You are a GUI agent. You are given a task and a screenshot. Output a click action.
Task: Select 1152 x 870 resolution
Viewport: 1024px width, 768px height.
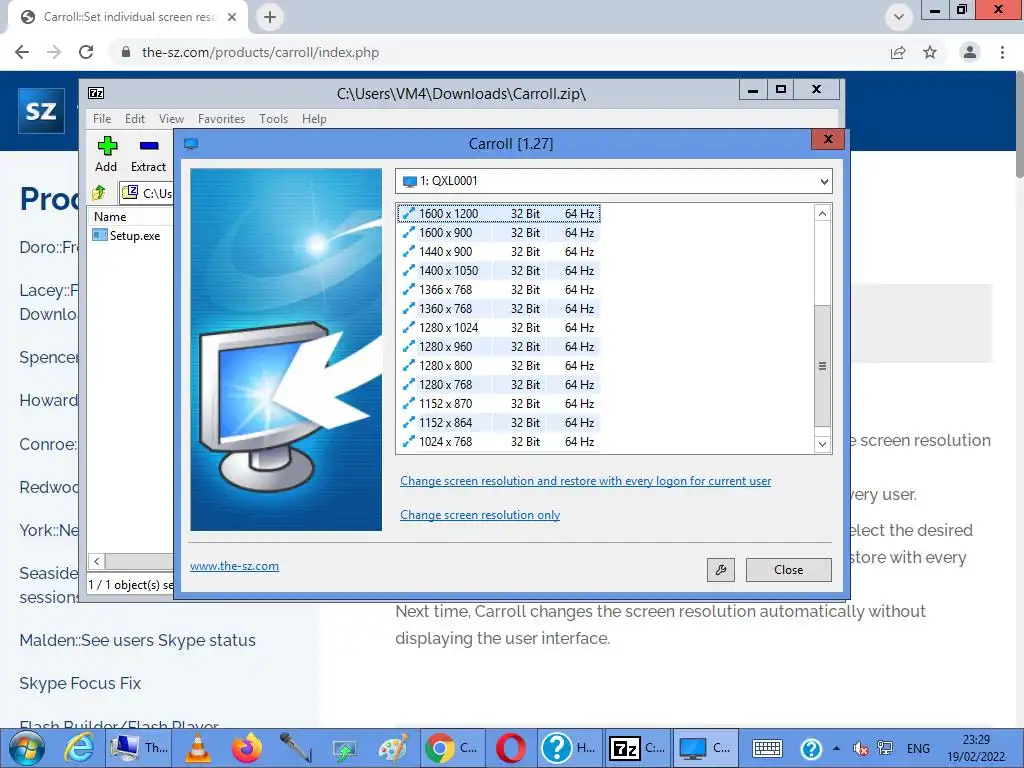pyautogui.click(x=498, y=403)
